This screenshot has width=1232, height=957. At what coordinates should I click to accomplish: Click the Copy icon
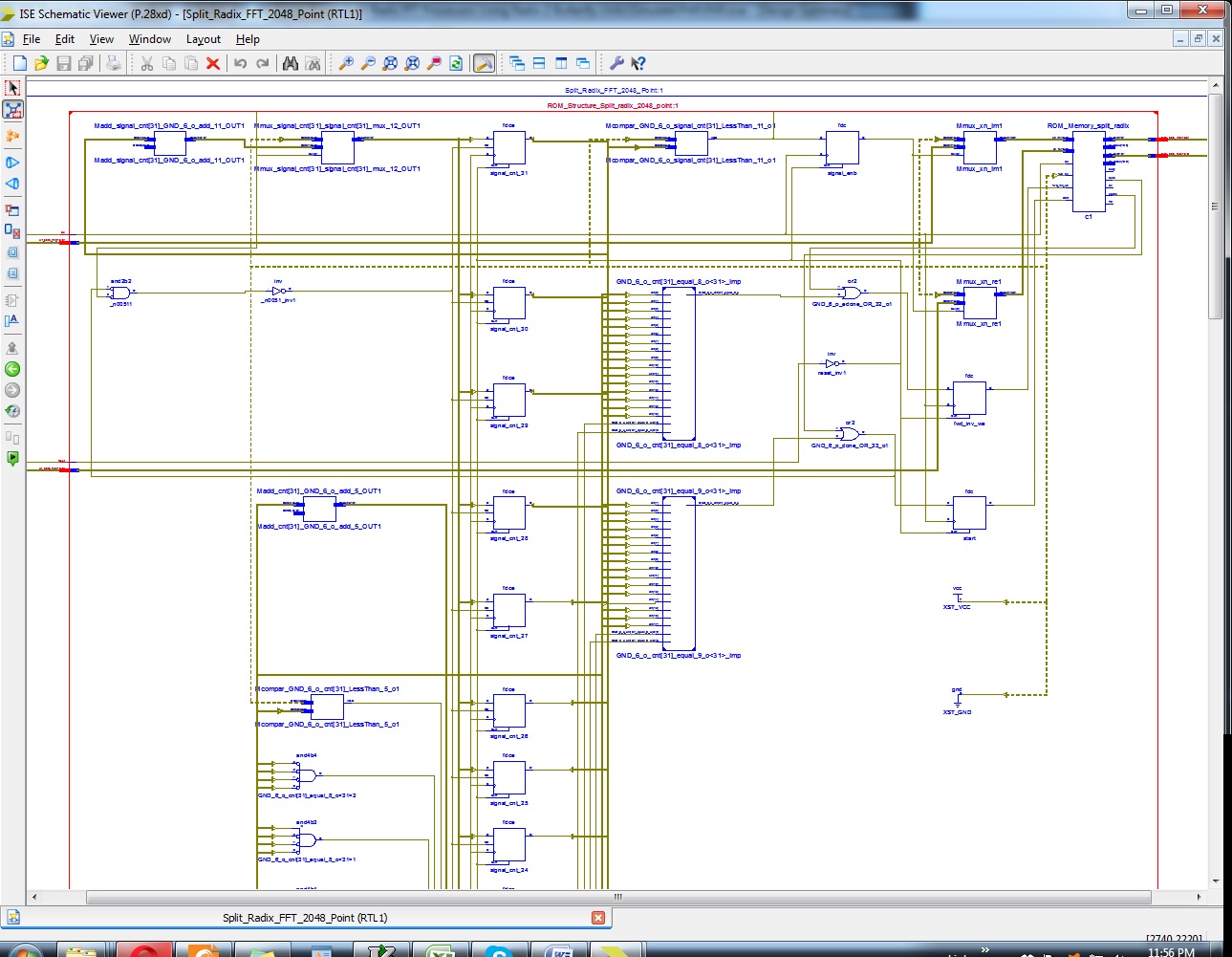(169, 63)
